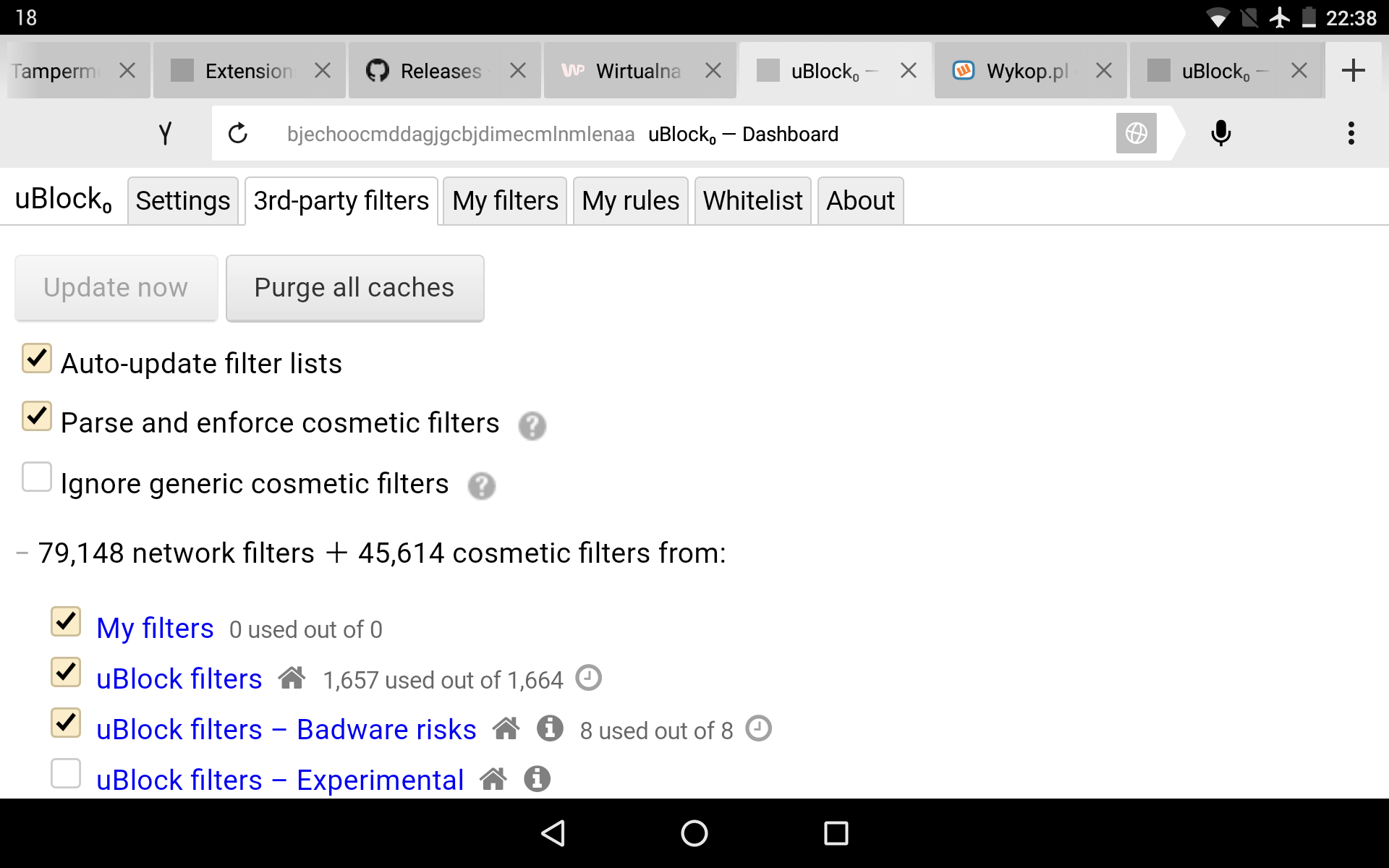Image resolution: width=1389 pixels, height=868 pixels.
Task: Switch to the Whitelist tab
Action: [x=752, y=200]
